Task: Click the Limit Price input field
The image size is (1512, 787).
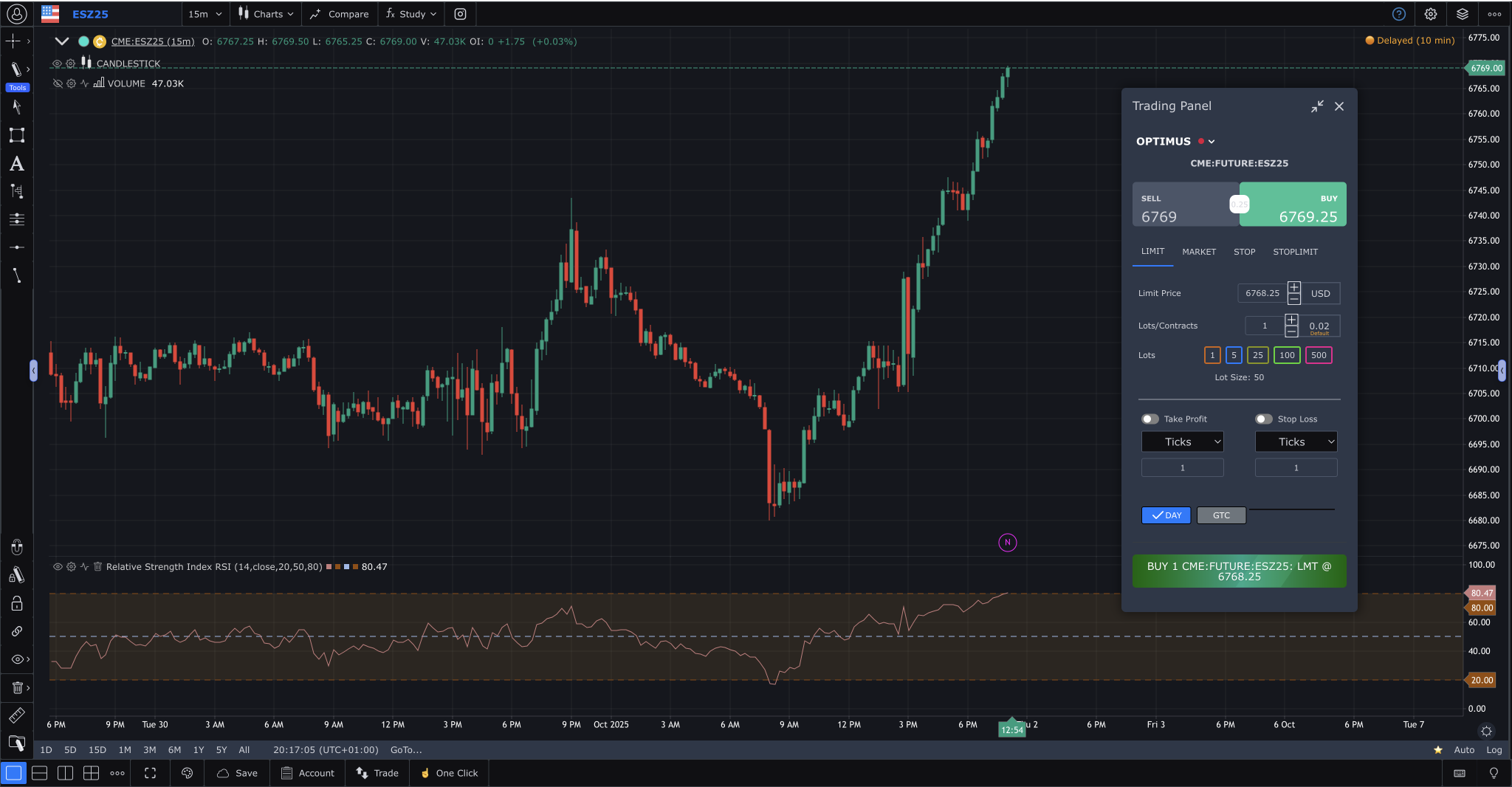Action: (1262, 293)
